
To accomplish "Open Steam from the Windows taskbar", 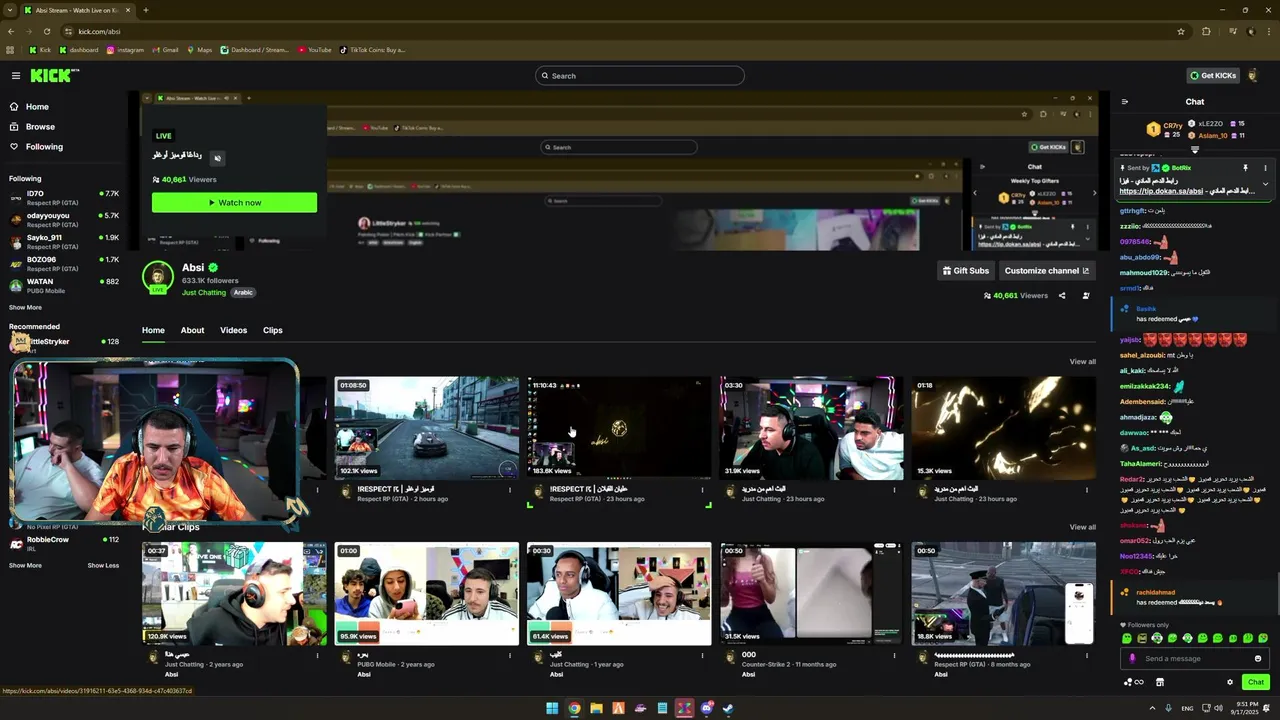I will (728, 708).
